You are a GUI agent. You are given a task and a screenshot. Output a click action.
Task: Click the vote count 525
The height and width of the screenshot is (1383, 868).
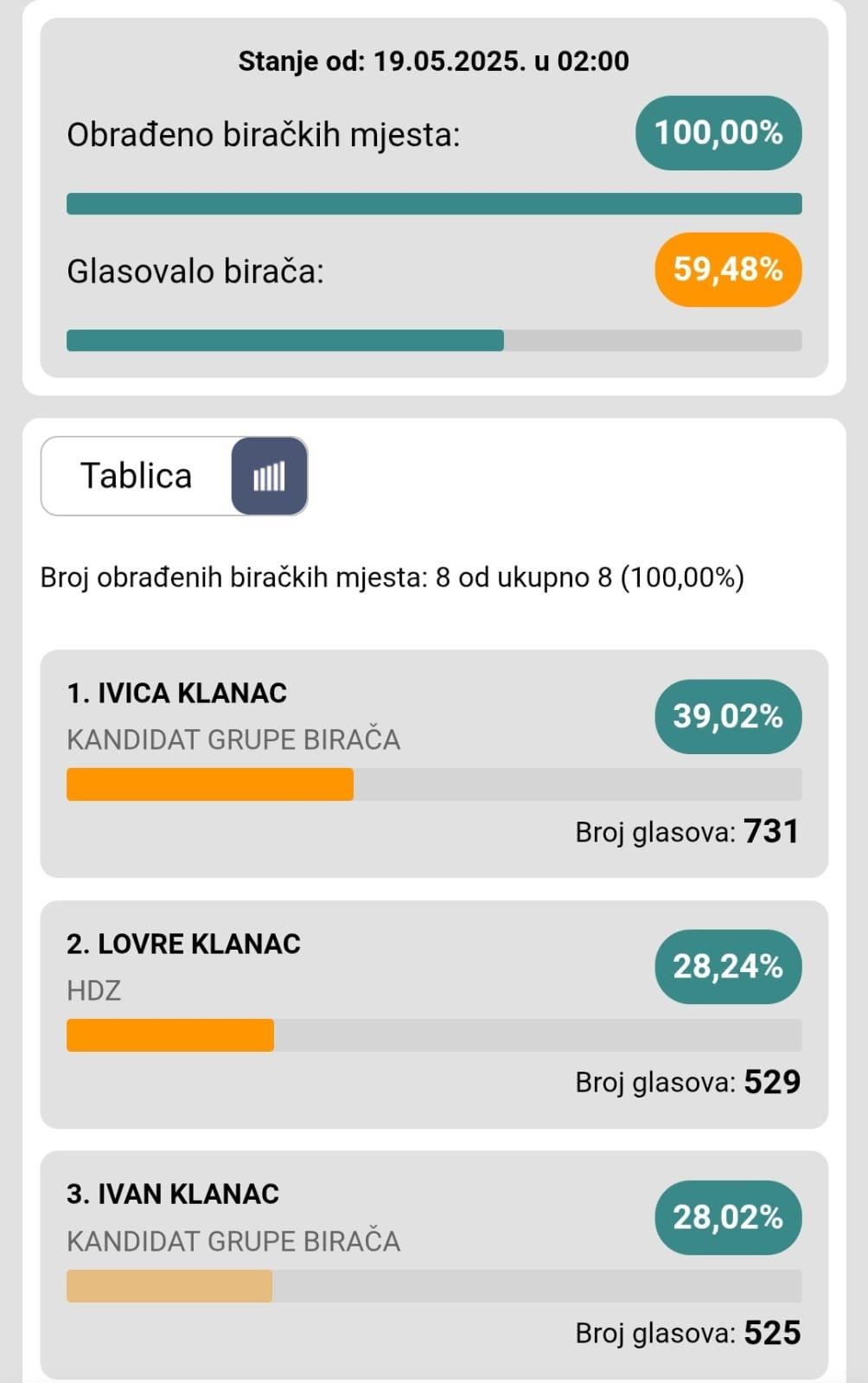coord(772,1333)
